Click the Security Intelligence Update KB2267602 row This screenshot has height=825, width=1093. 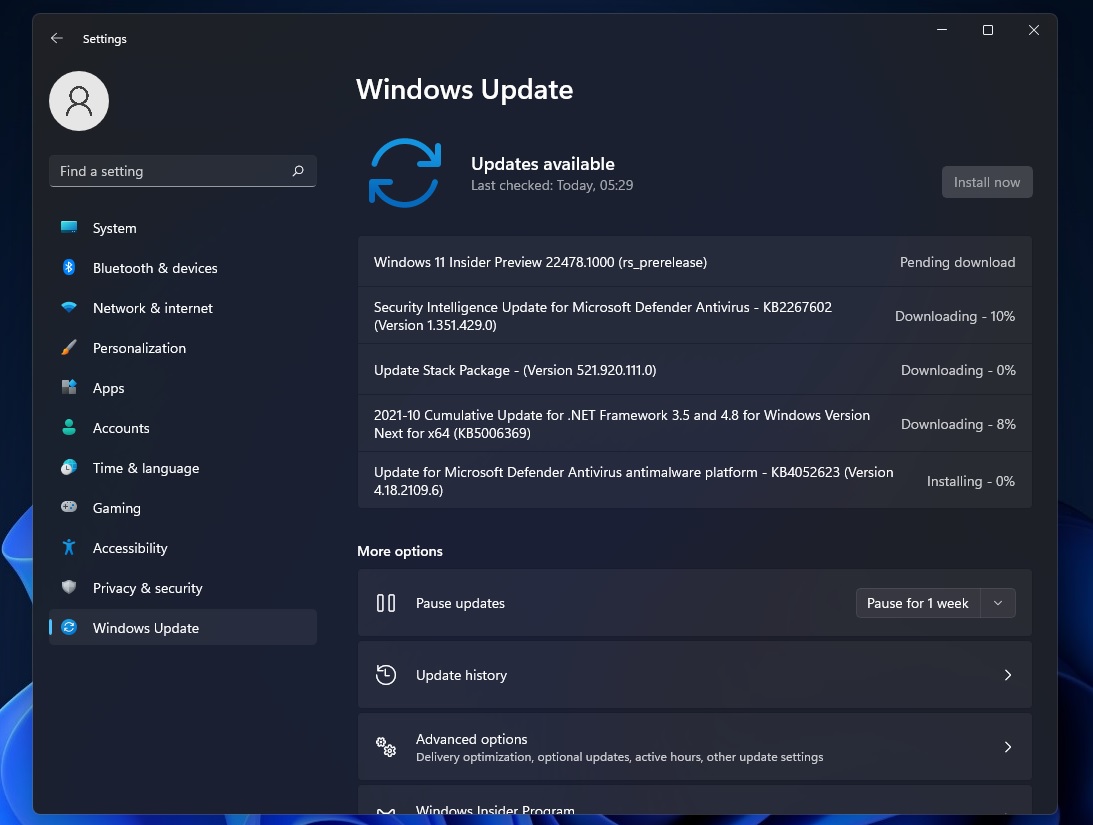tap(694, 316)
